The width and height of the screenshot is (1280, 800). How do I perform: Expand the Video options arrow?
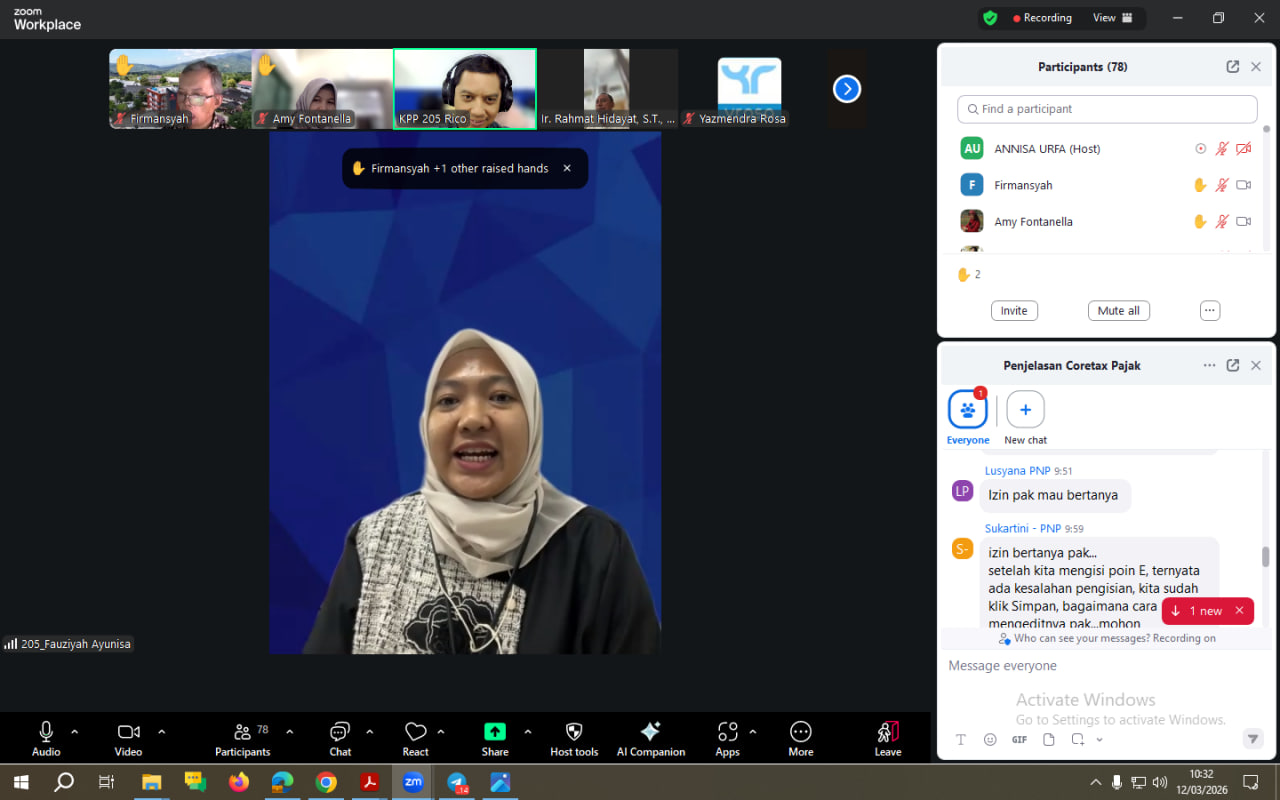162,732
